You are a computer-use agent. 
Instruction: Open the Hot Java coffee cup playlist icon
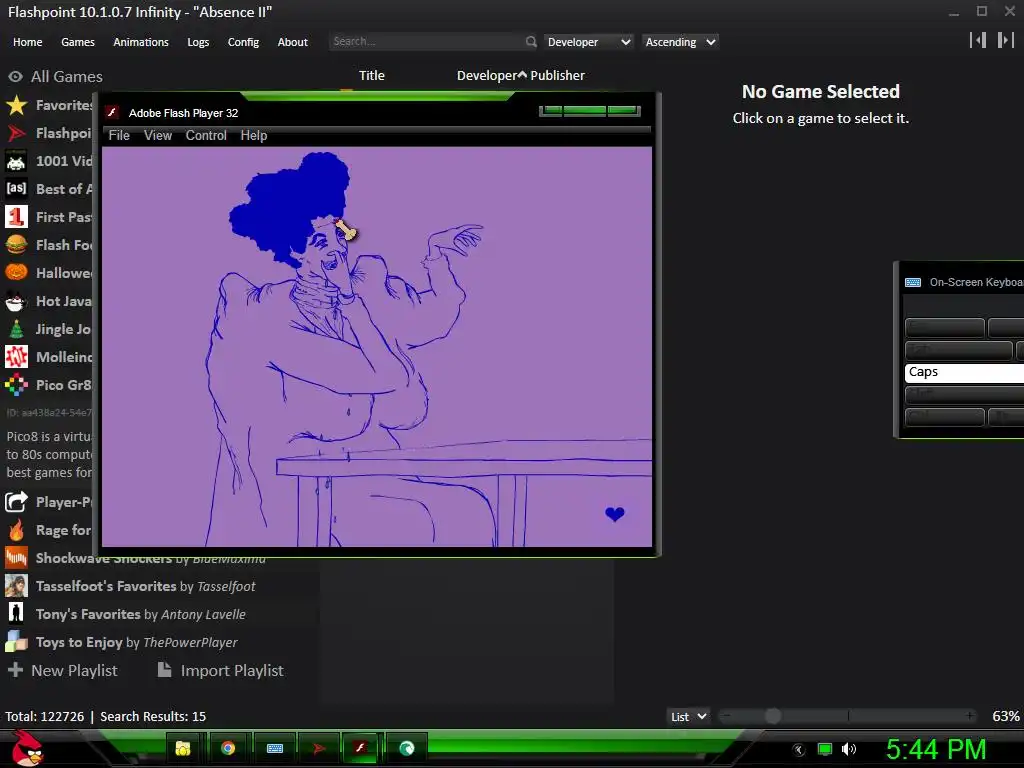(x=16, y=301)
